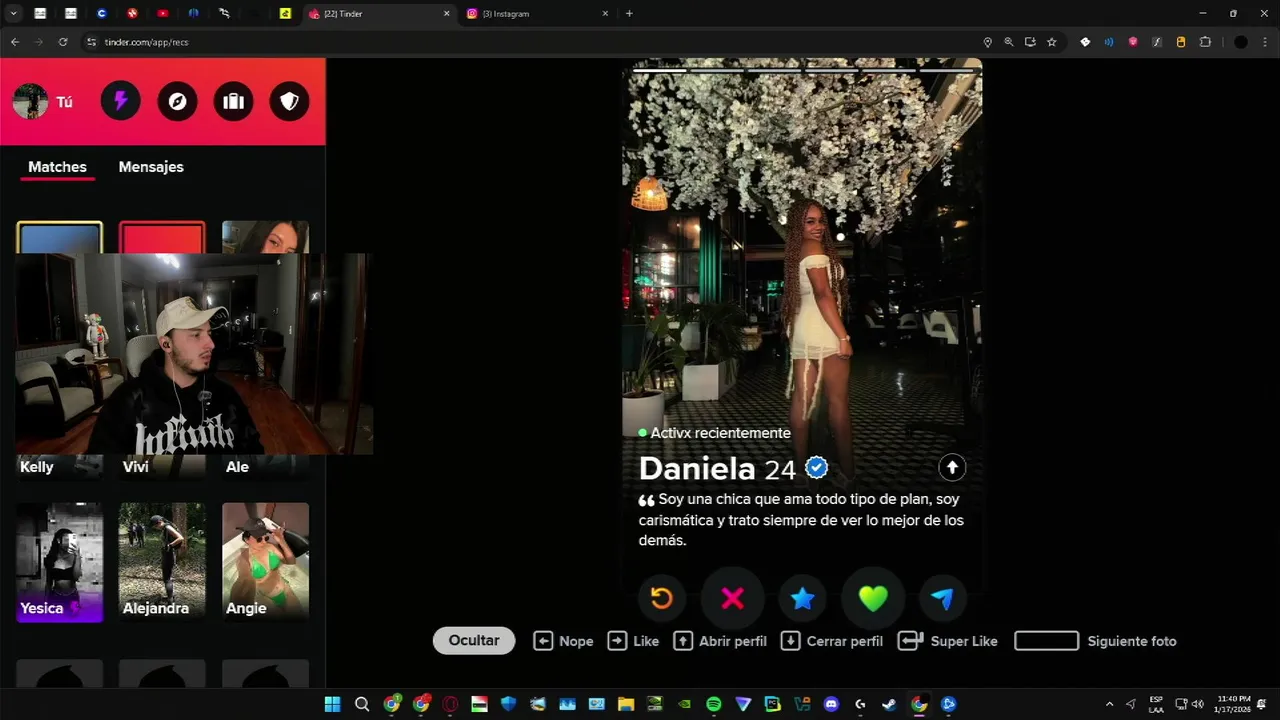The width and height of the screenshot is (1280, 720).
Task: Open a new browser tab
Action: 629,14
